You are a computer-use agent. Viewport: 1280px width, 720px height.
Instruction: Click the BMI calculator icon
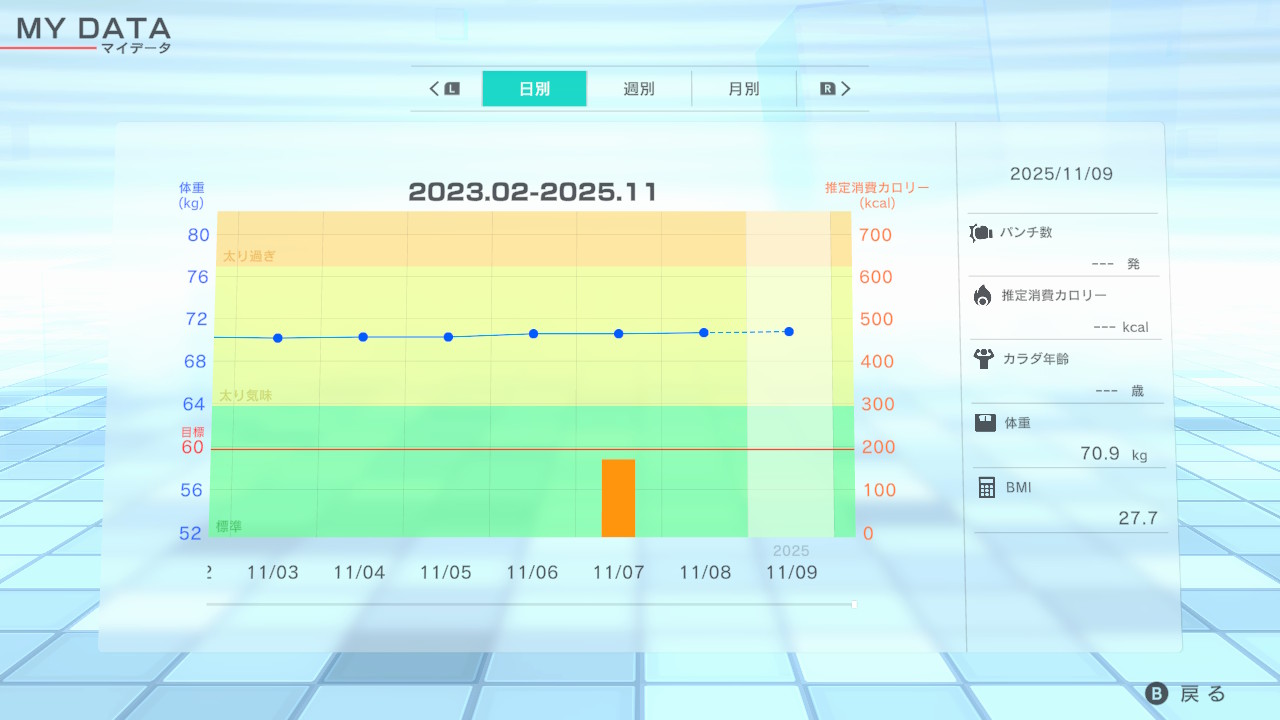(986, 487)
